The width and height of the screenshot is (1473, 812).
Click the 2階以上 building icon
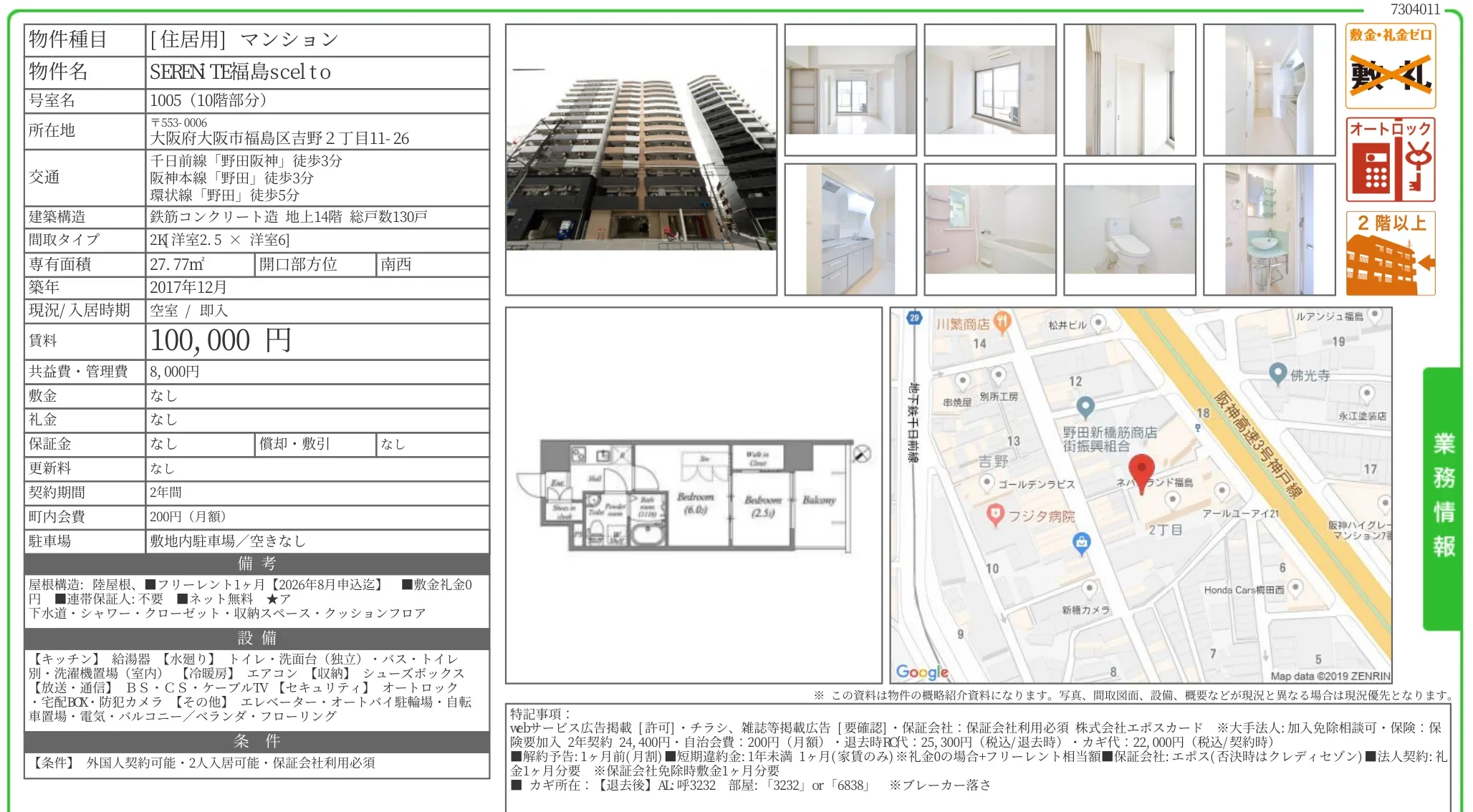point(1391,253)
